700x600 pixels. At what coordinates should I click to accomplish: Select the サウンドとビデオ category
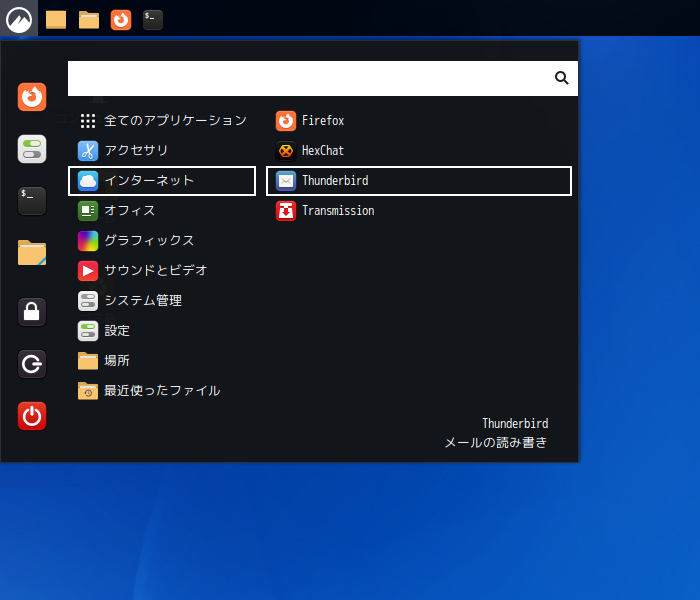[x=162, y=271]
